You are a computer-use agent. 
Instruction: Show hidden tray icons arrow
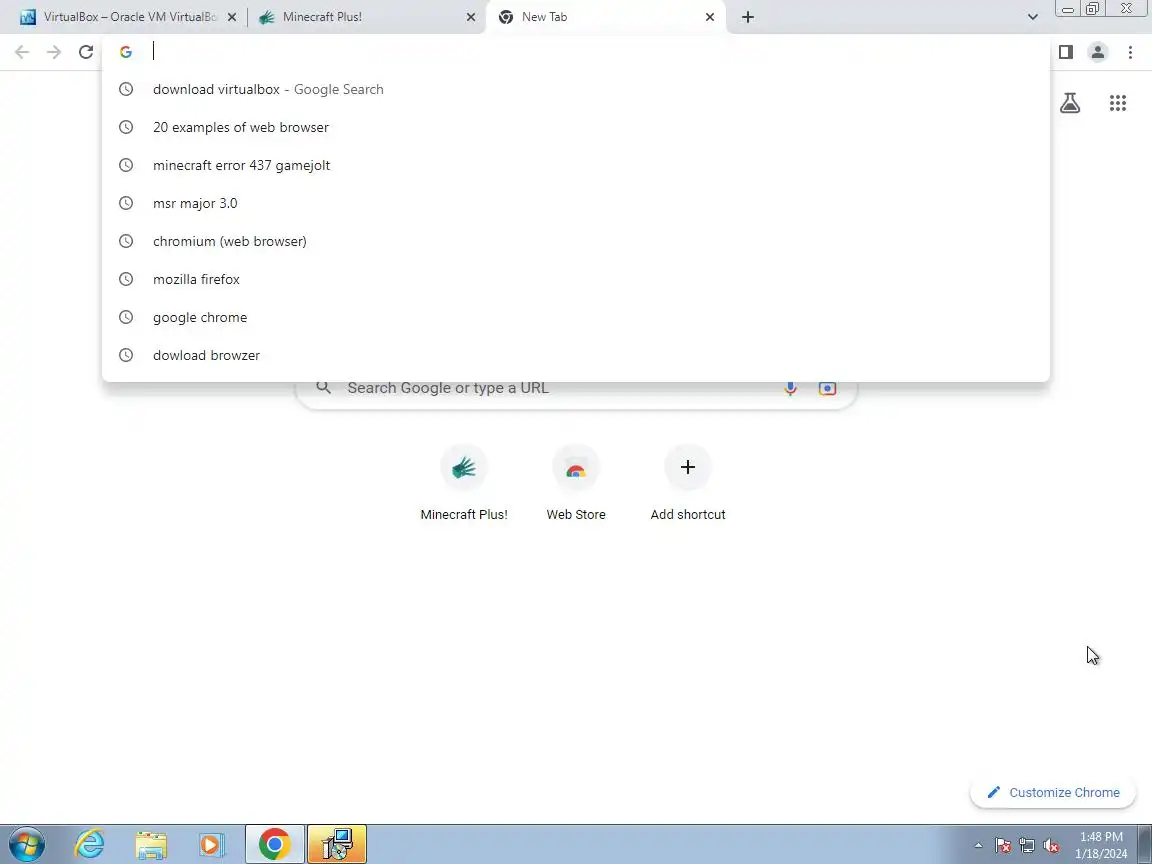point(978,846)
